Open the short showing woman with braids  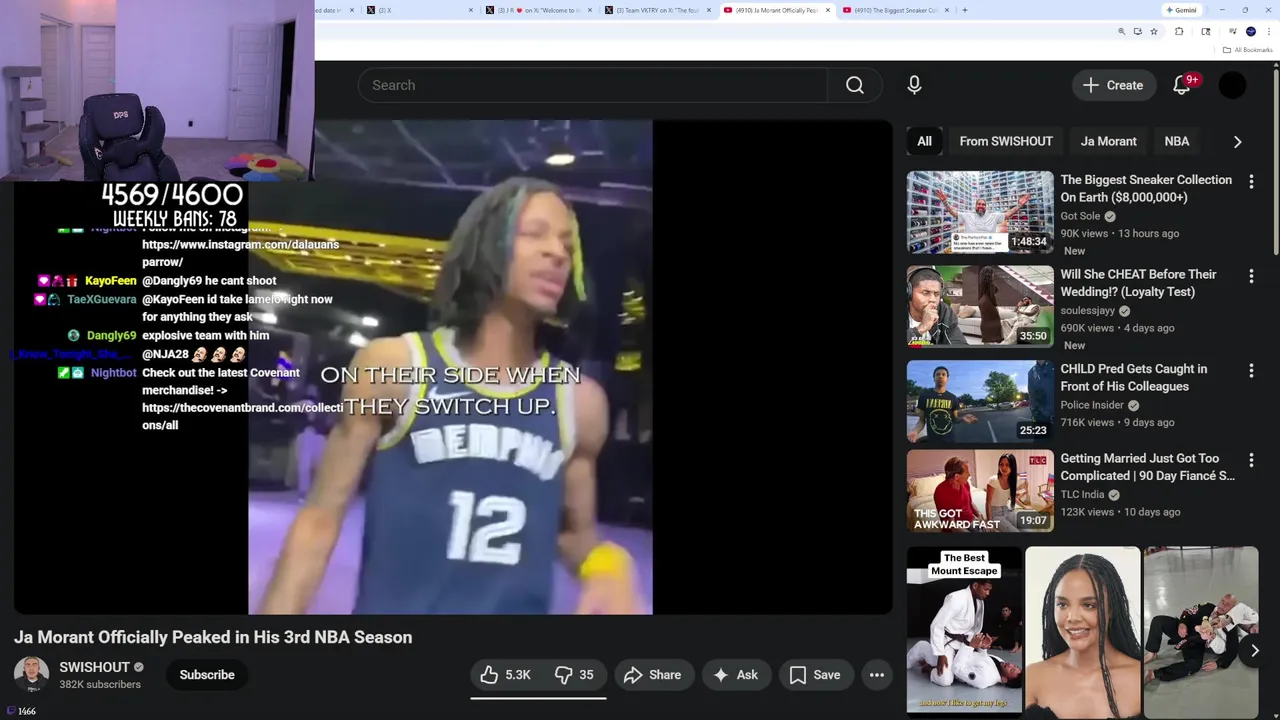[1082, 630]
